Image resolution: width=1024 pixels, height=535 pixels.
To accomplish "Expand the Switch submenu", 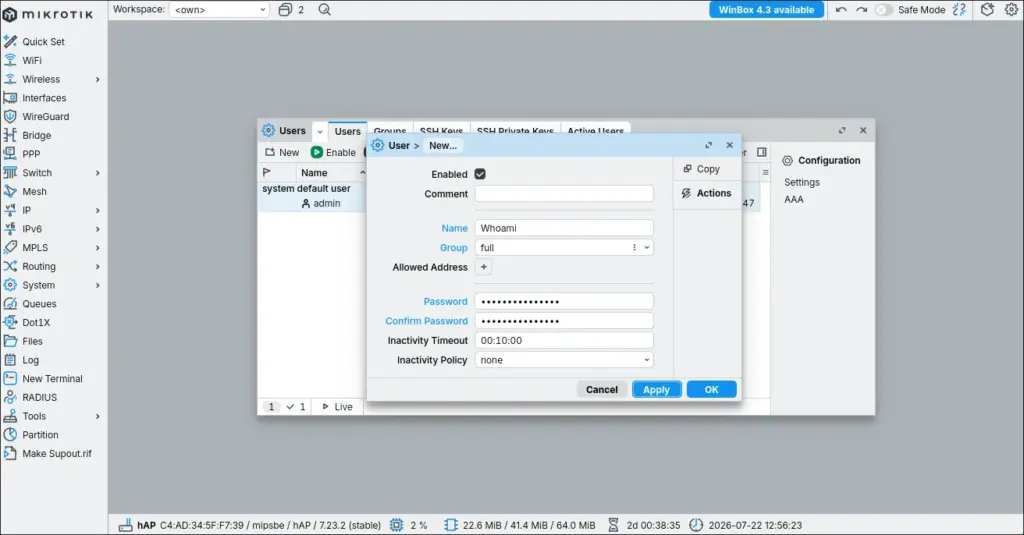I will (98, 173).
